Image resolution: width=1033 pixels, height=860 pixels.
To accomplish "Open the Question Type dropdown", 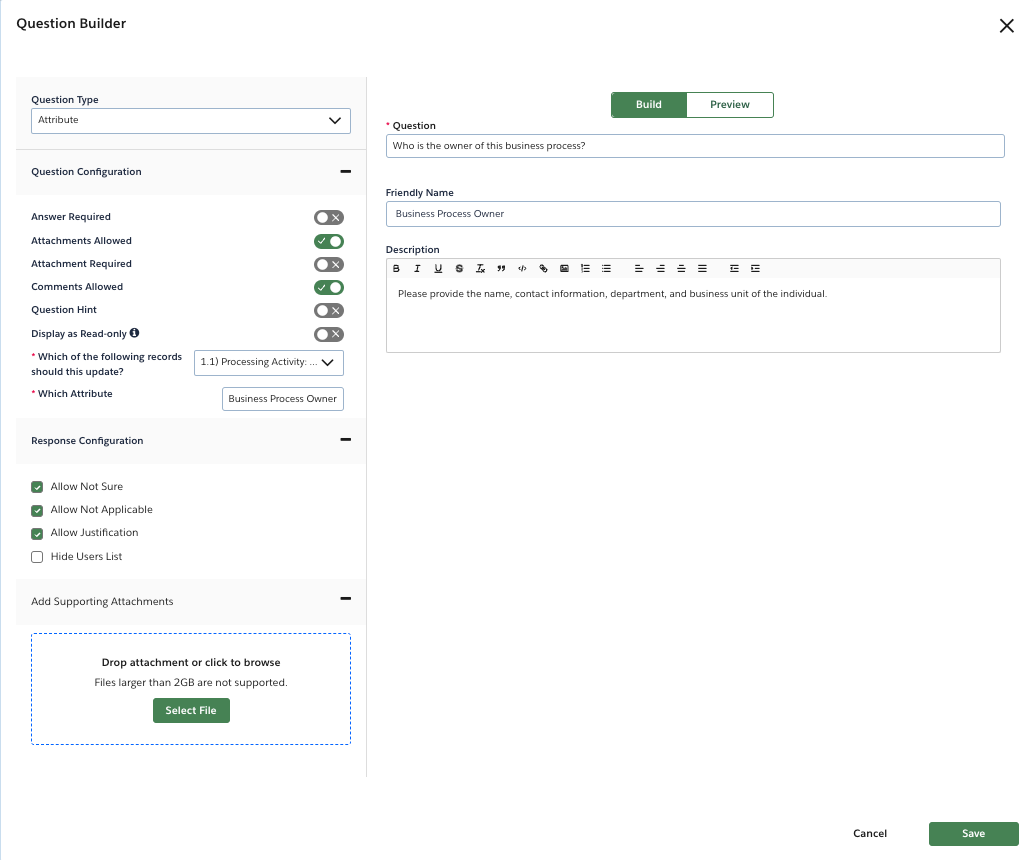I will (x=190, y=120).
